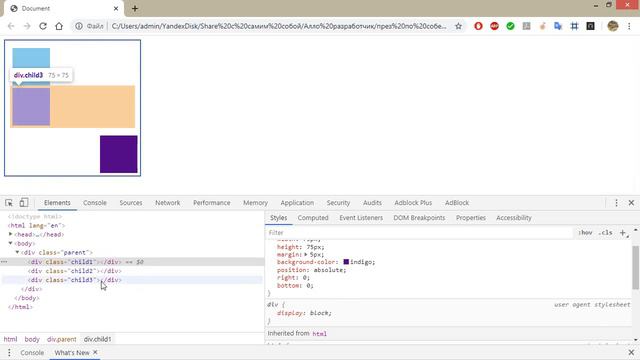Screen dimensions: 640x360
Task: Select the div class child1 DOM row
Action: click(x=132, y=262)
